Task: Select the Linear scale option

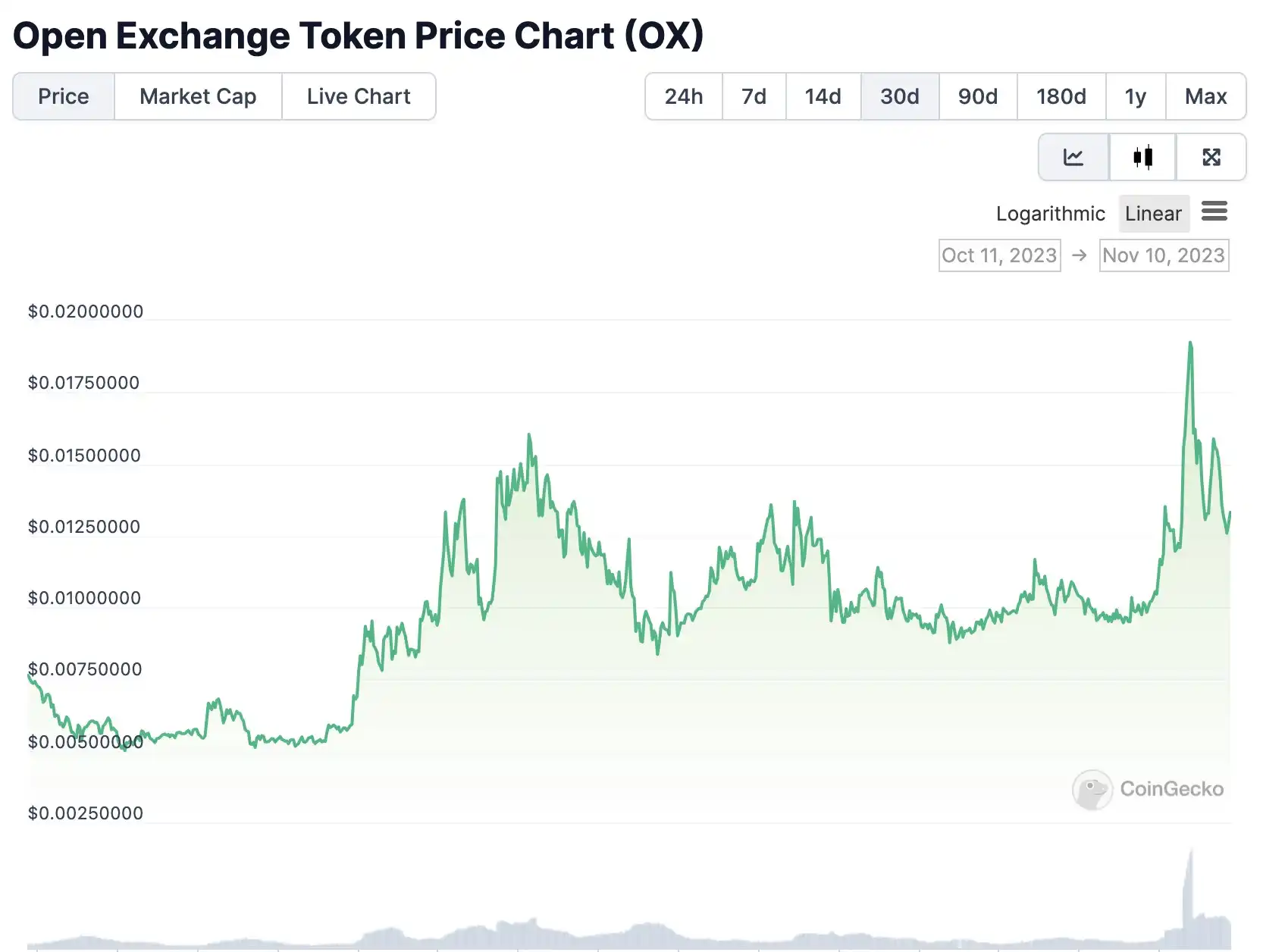Action: (1152, 214)
